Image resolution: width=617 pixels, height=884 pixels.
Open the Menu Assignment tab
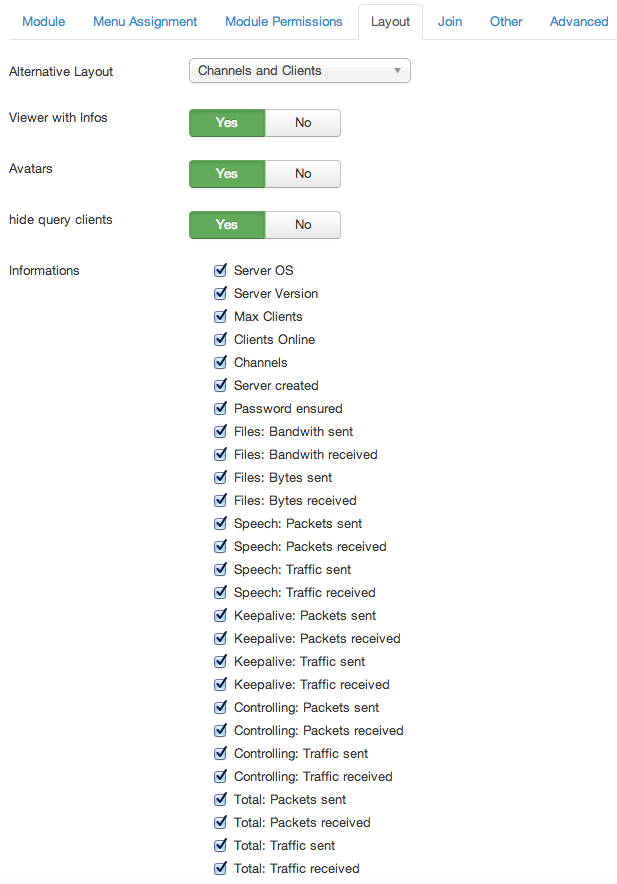tap(145, 21)
